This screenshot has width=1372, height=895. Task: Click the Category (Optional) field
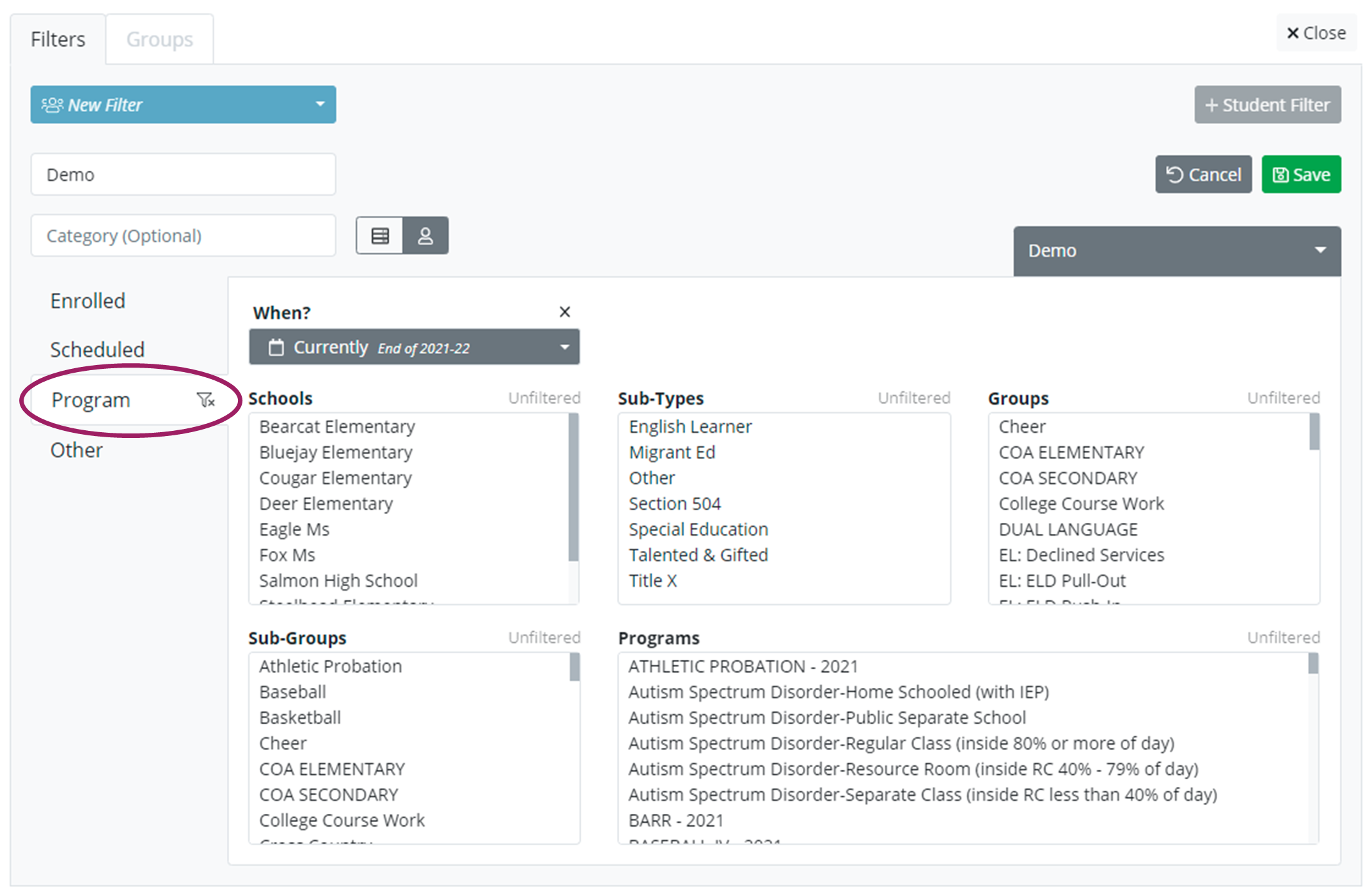click(183, 236)
